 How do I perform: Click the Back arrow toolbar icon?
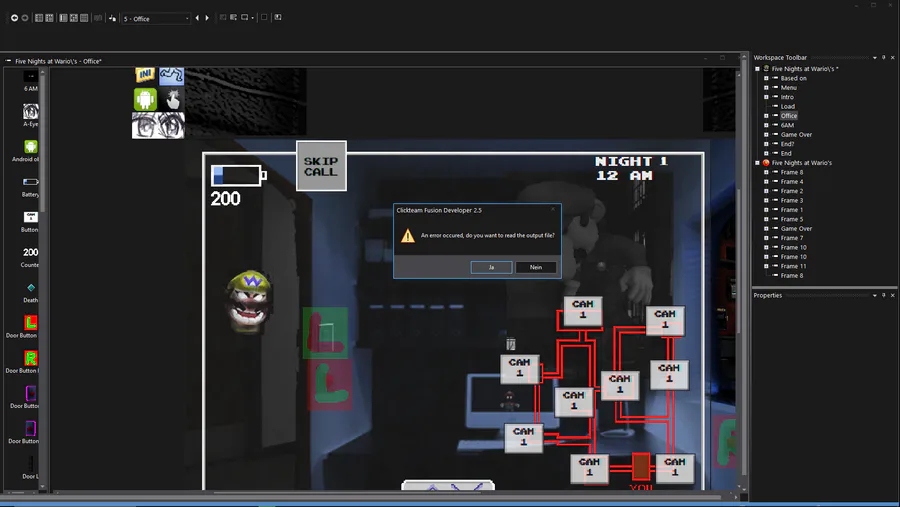(x=14, y=18)
